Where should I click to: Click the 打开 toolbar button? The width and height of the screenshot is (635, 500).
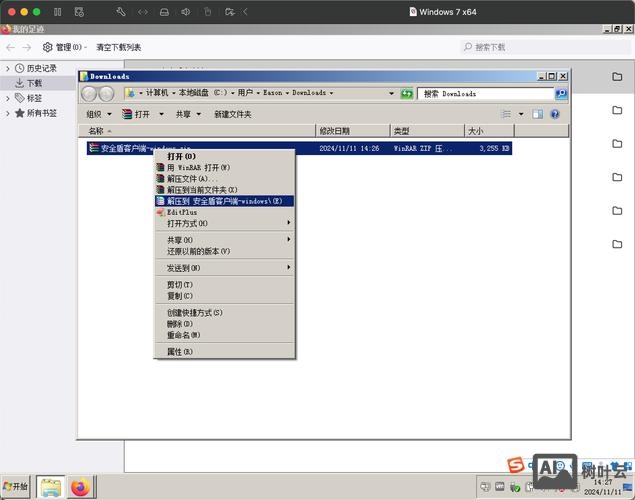[136, 114]
